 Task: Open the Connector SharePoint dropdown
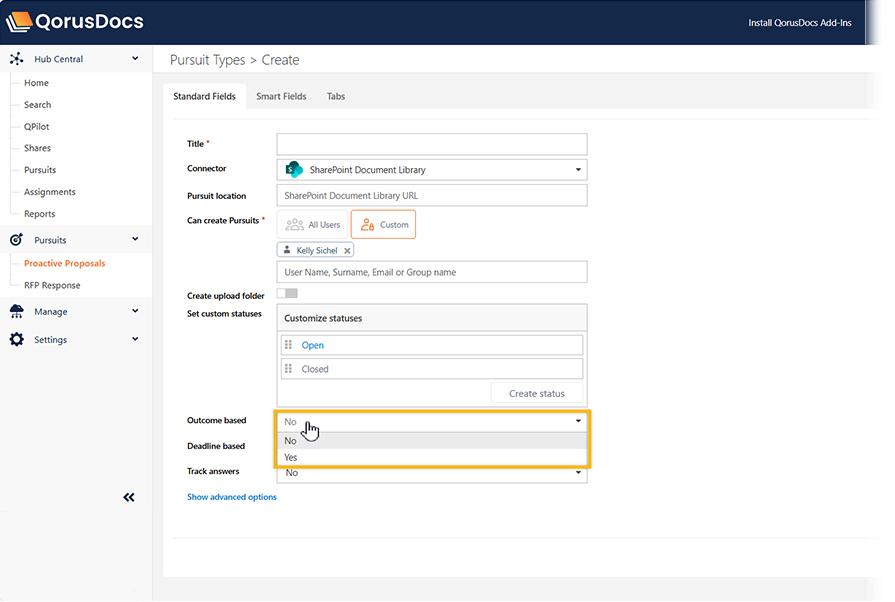(x=431, y=170)
